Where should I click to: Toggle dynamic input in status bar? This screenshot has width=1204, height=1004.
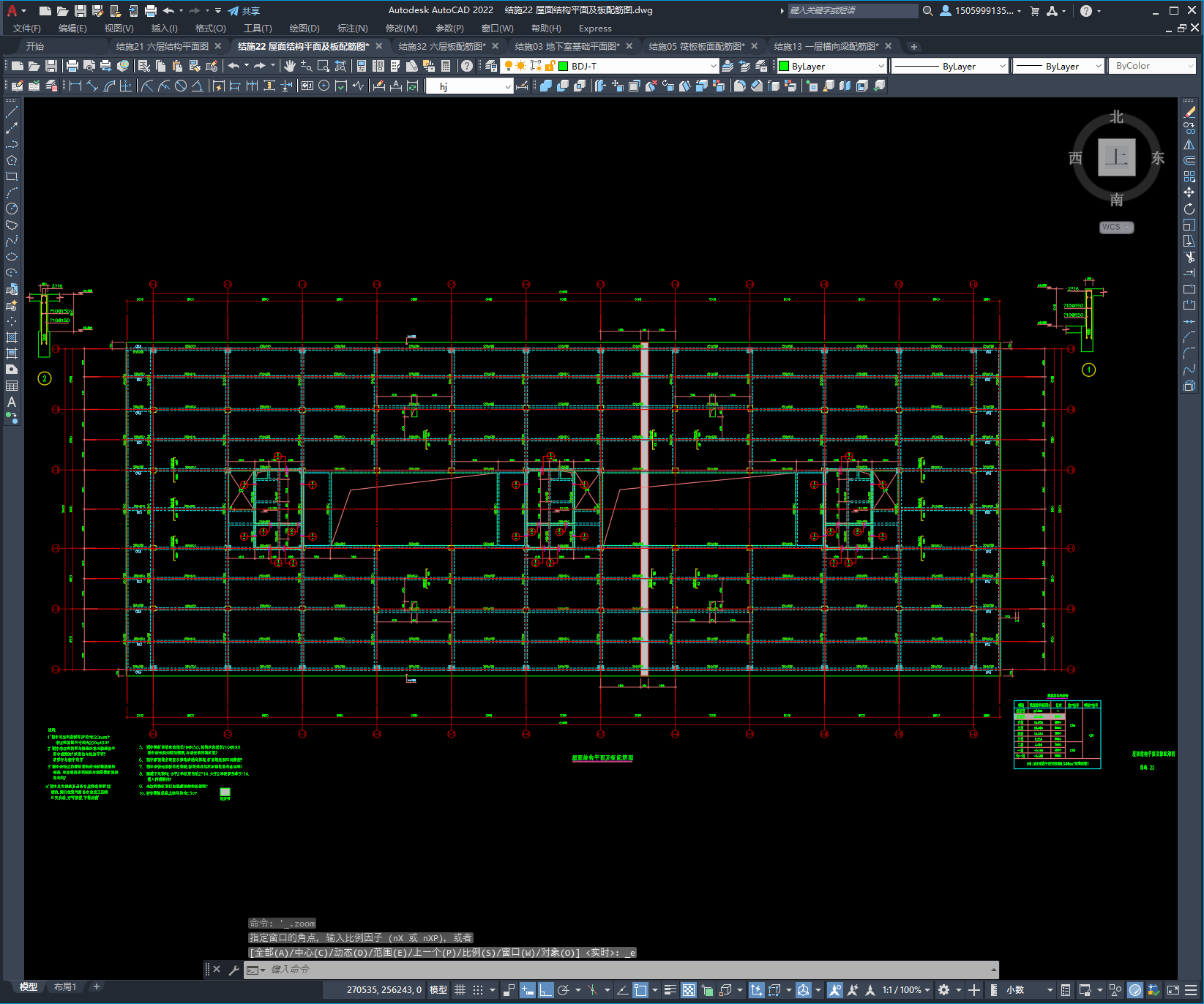point(527,990)
